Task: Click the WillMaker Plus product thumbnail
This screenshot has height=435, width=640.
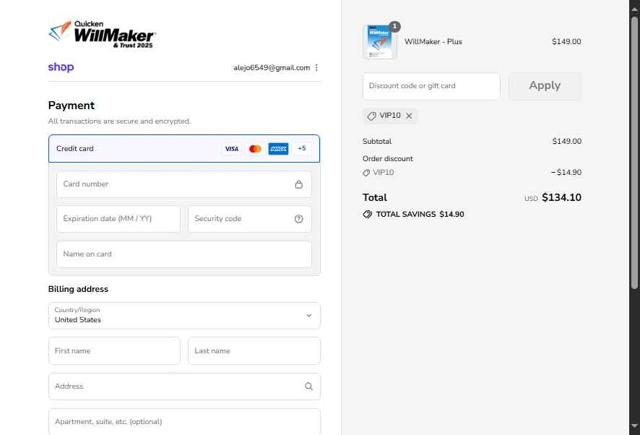Action: coord(380,42)
